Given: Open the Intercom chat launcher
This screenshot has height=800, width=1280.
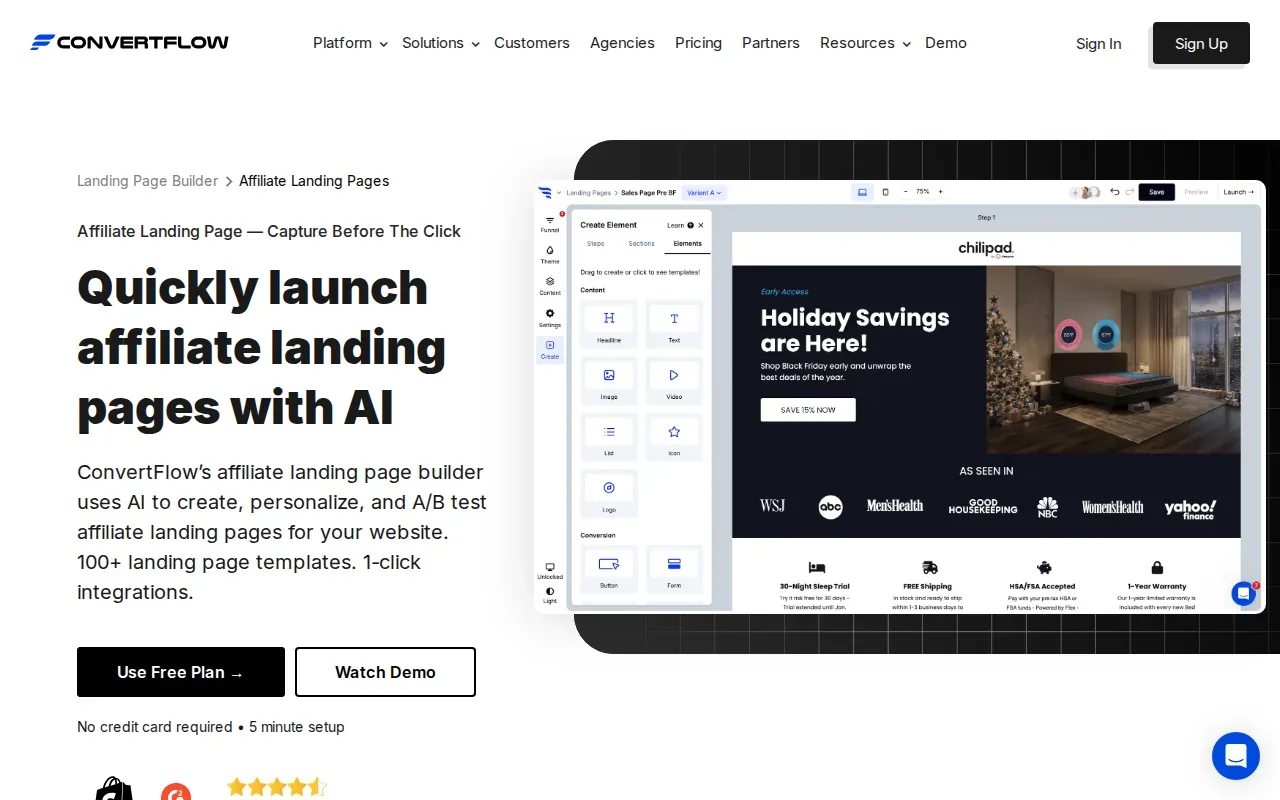Looking at the screenshot, I should 1235,755.
